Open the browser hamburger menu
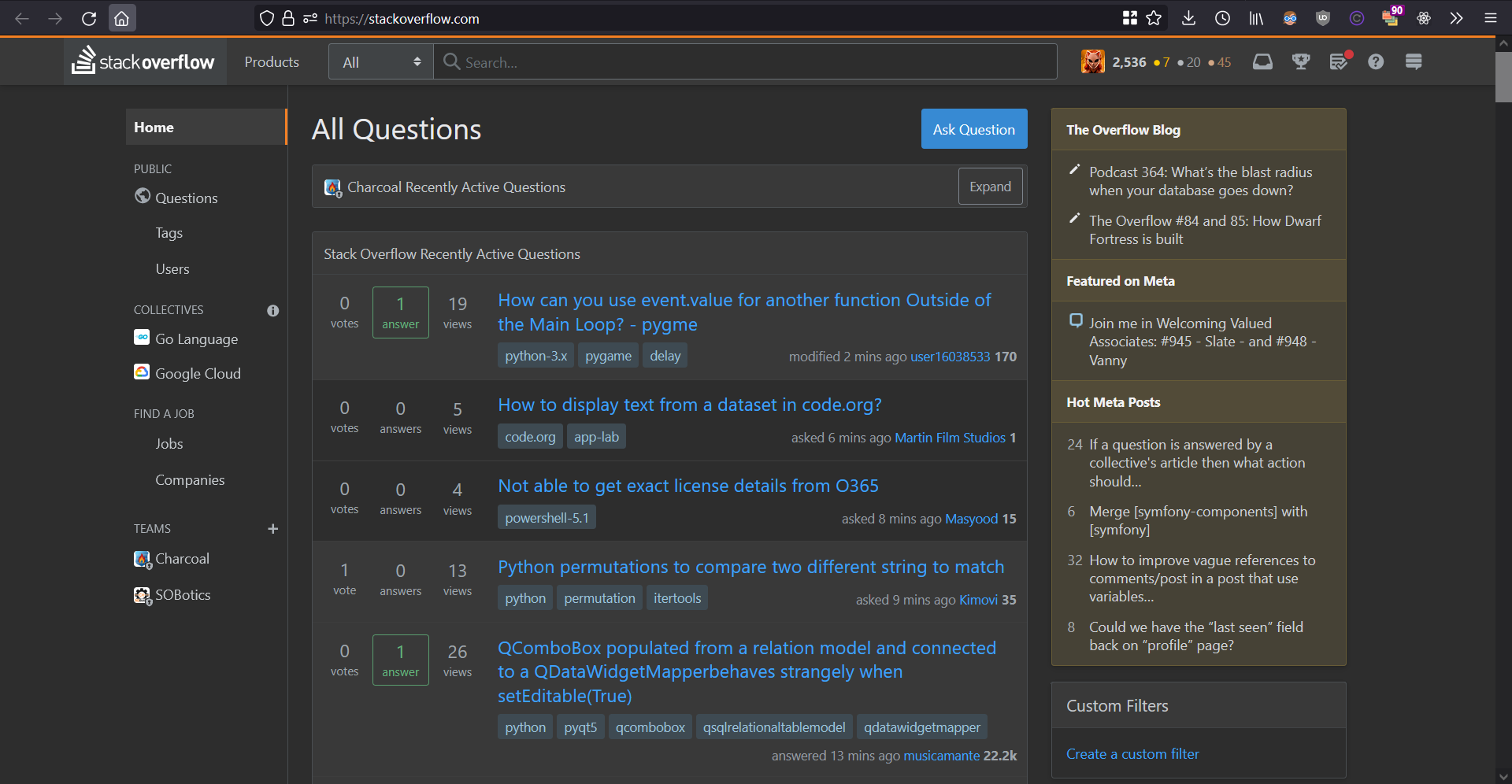Viewport: 1512px width, 784px height. 1490,18
